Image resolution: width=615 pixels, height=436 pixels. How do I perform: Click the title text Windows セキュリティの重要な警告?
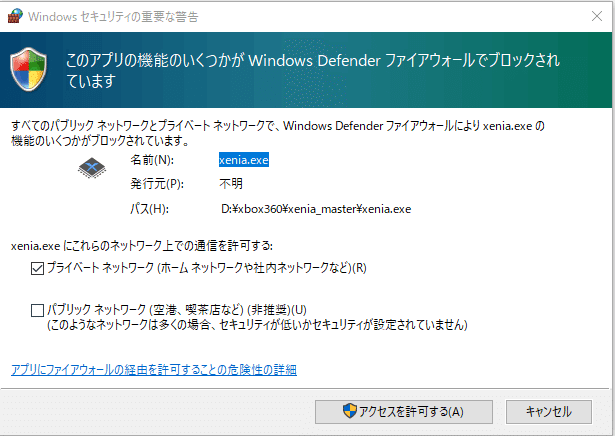coord(113,16)
